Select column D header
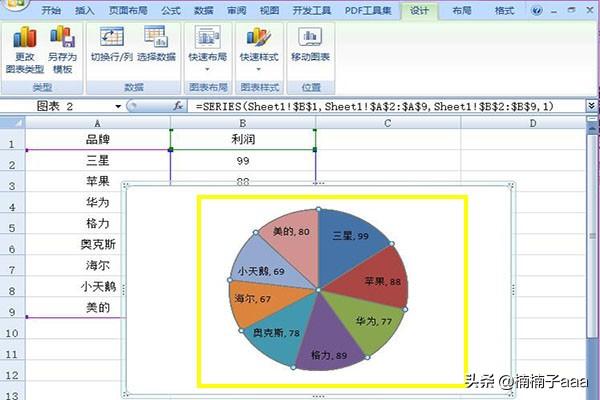 [x=523, y=123]
